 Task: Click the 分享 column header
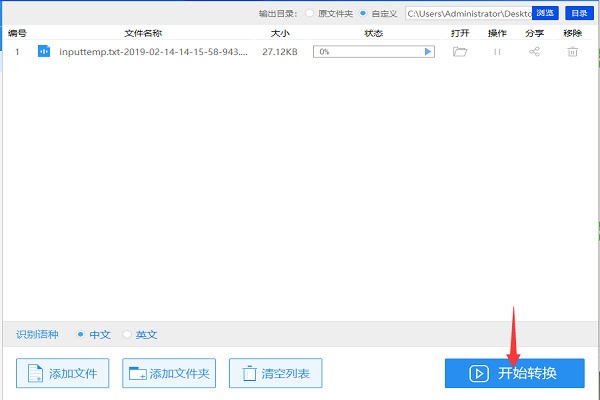coord(535,33)
